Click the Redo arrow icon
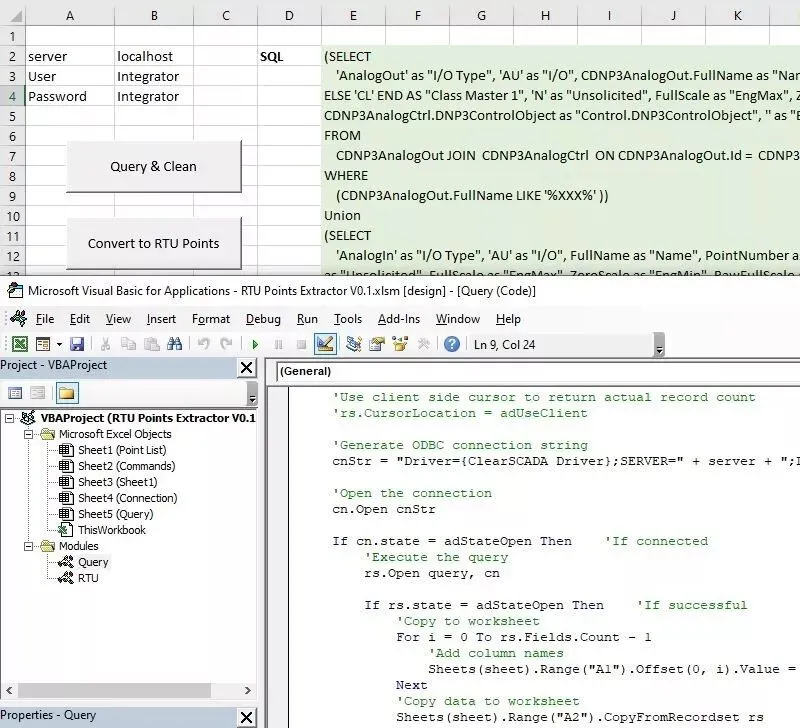The height and width of the screenshot is (728, 800). click(226, 344)
